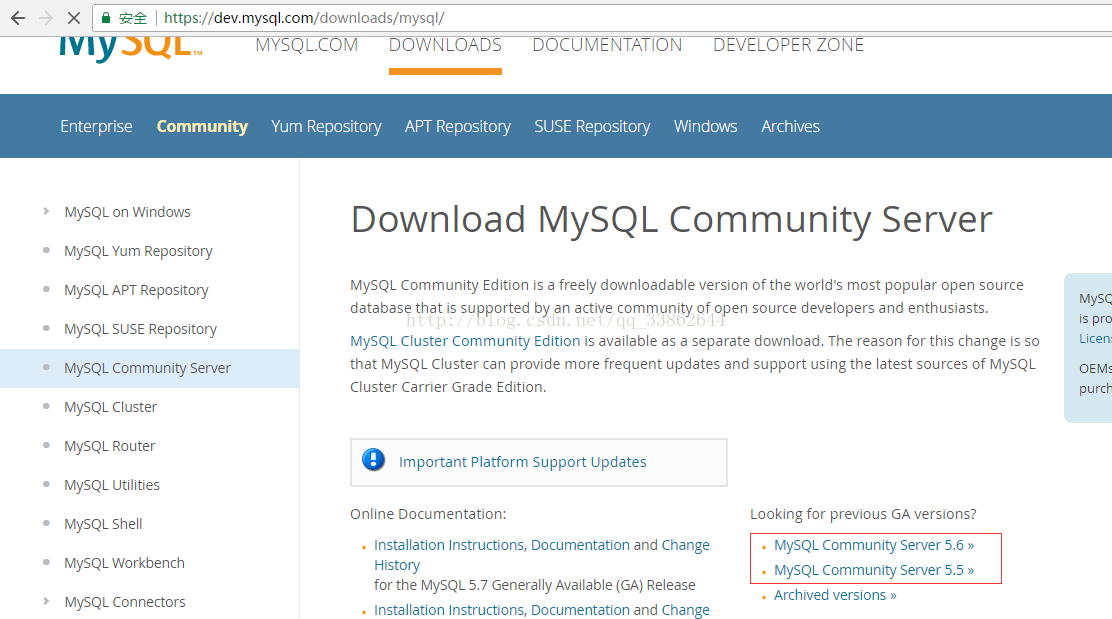The width and height of the screenshot is (1112, 619).
Task: Click the address bar URL field
Action: point(603,18)
